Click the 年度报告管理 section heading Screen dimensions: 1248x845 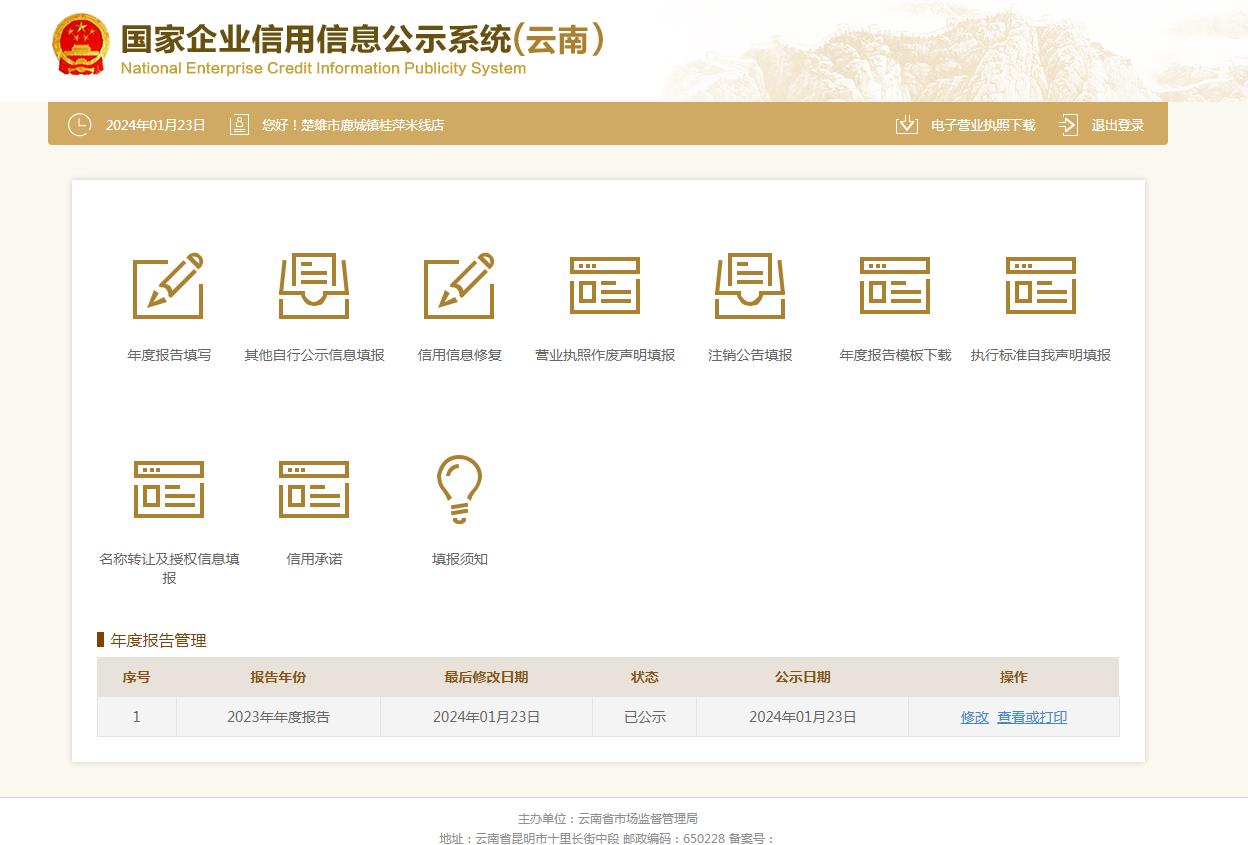pyautogui.click(x=158, y=640)
